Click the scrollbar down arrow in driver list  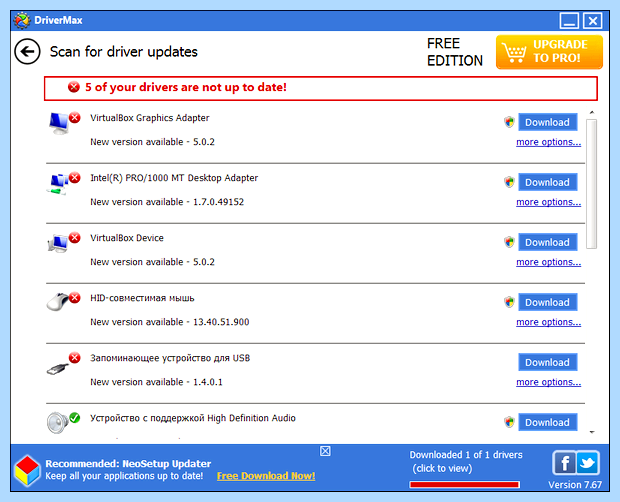pos(592,432)
